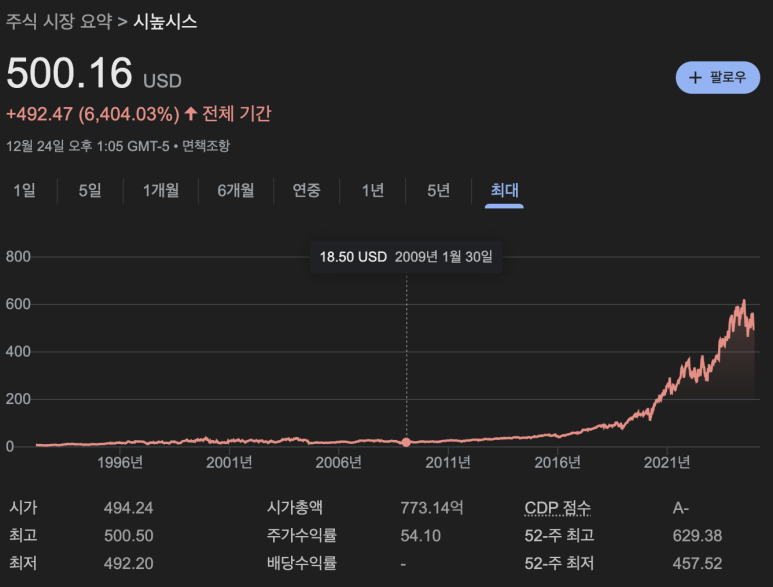Screen dimensions: 773x587
Task: Click the 팔로우 follow button
Action: 717,77
